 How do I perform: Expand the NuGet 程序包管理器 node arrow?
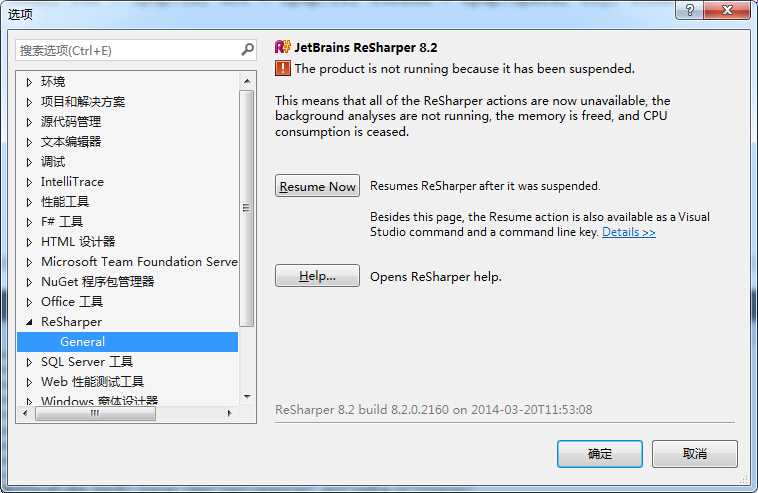pos(29,282)
